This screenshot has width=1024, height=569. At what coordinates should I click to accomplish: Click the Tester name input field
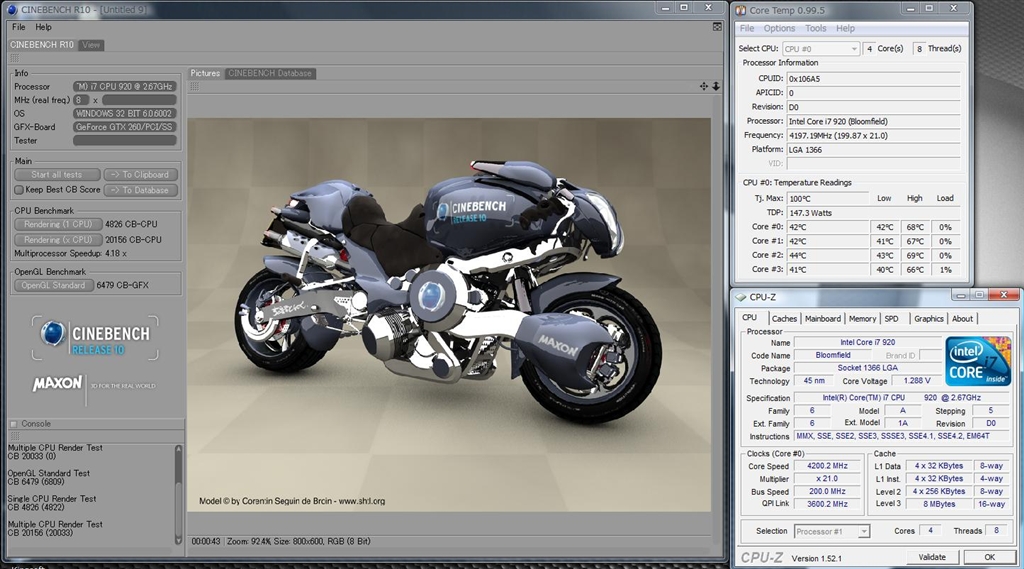pyautogui.click(x=125, y=141)
